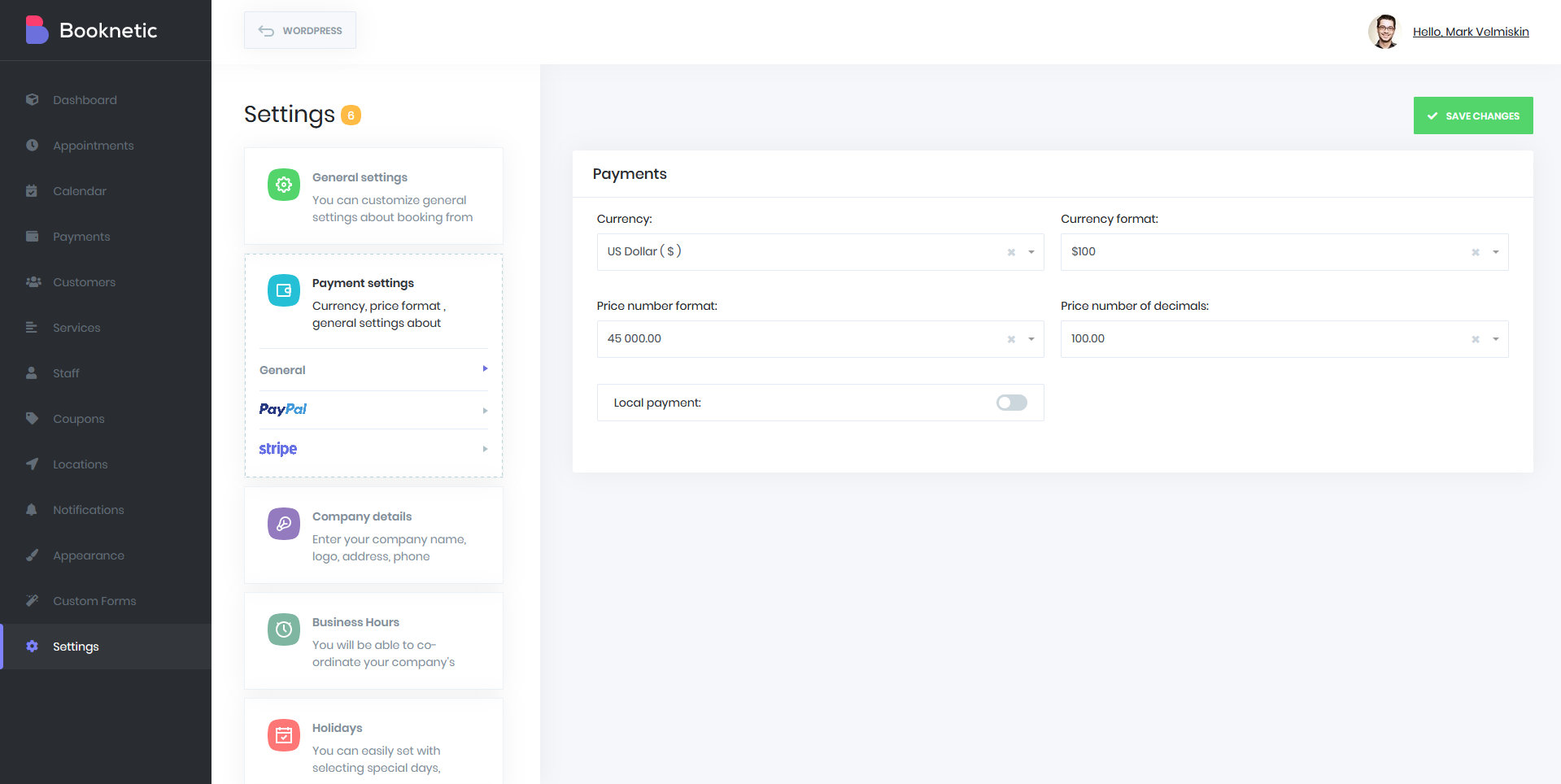Clear the Price number of decimals selection
The height and width of the screenshot is (784, 1561).
(1475, 339)
